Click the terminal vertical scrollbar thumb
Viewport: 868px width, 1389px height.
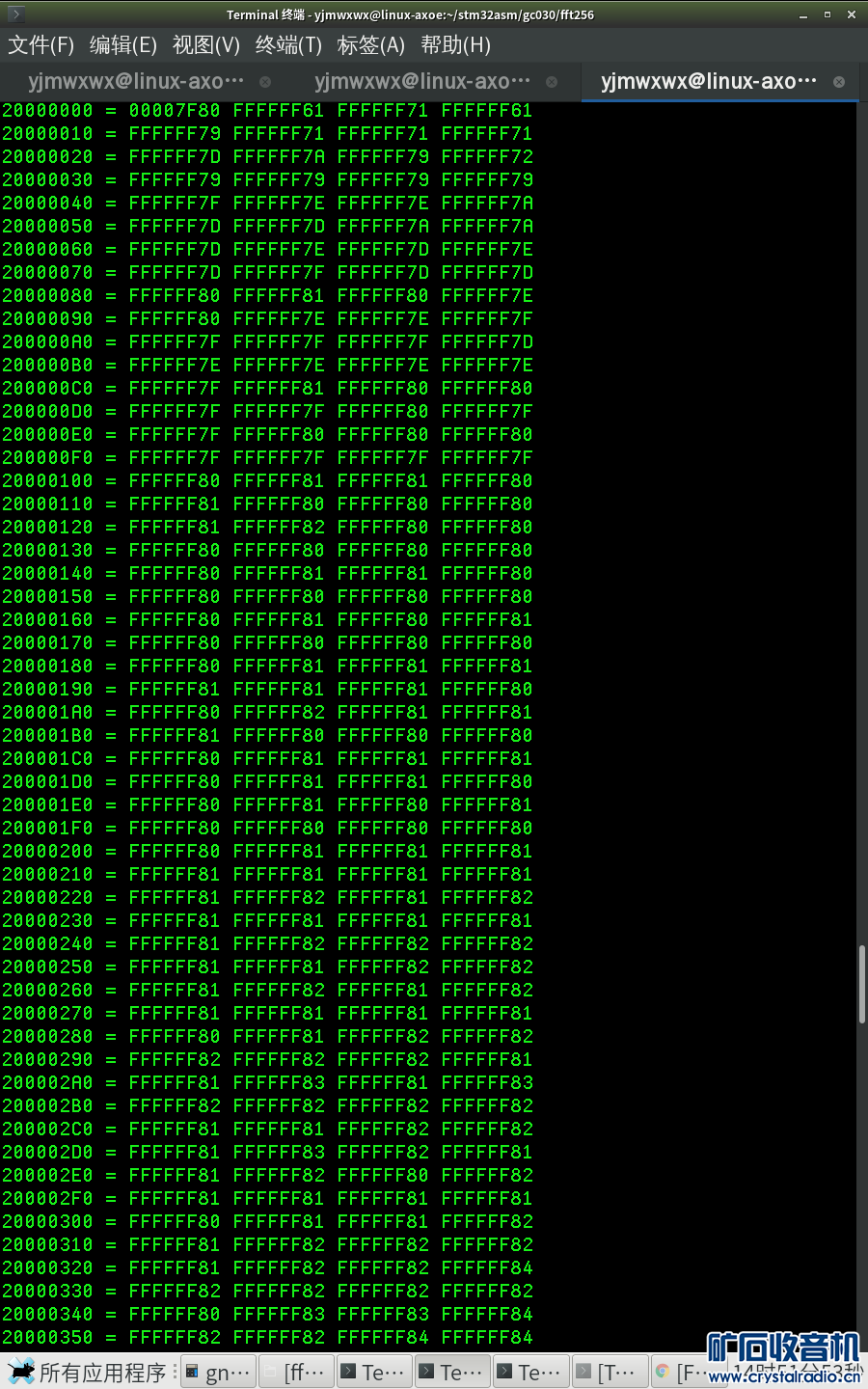(x=861, y=984)
